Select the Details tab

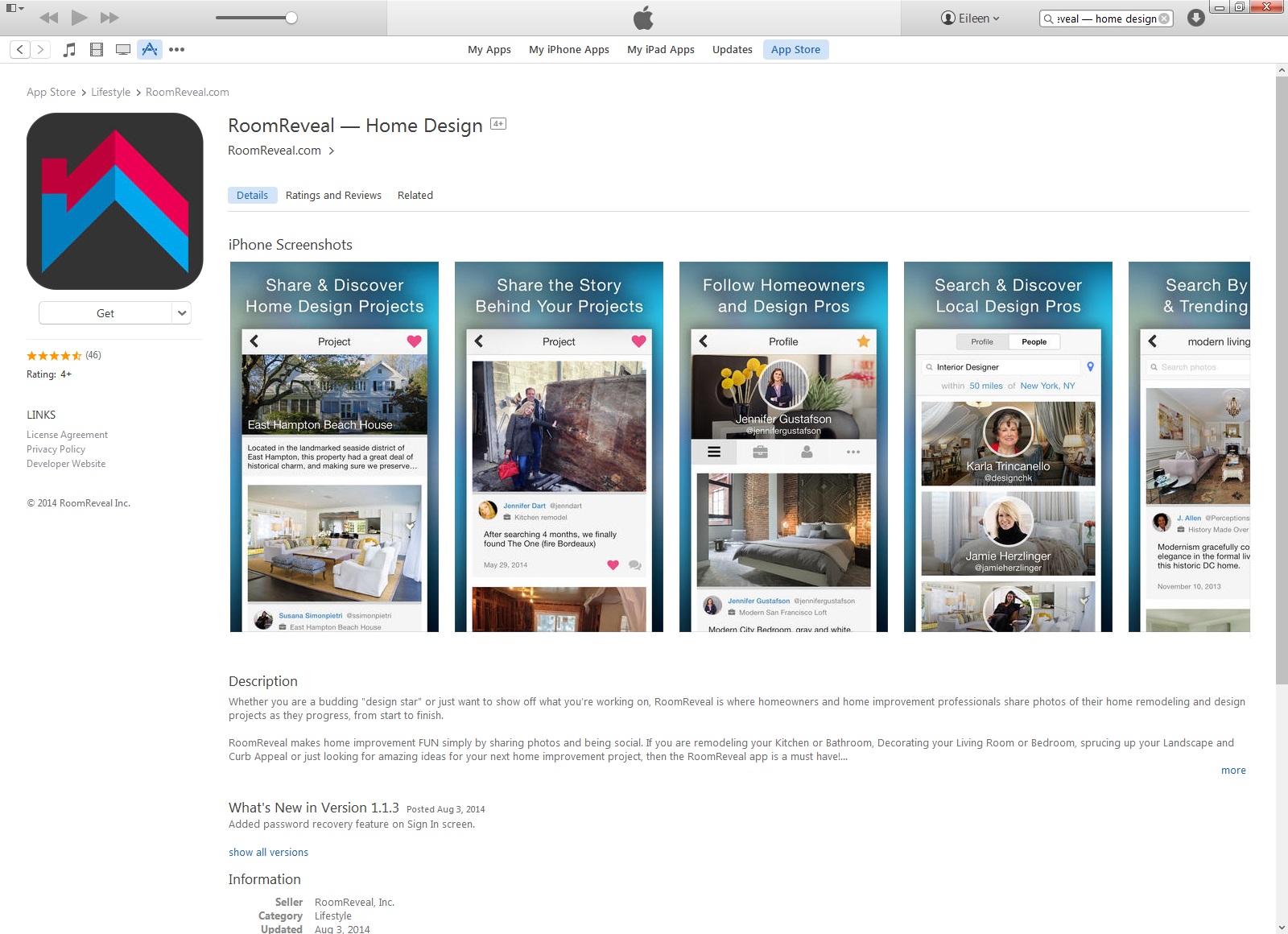(x=252, y=195)
